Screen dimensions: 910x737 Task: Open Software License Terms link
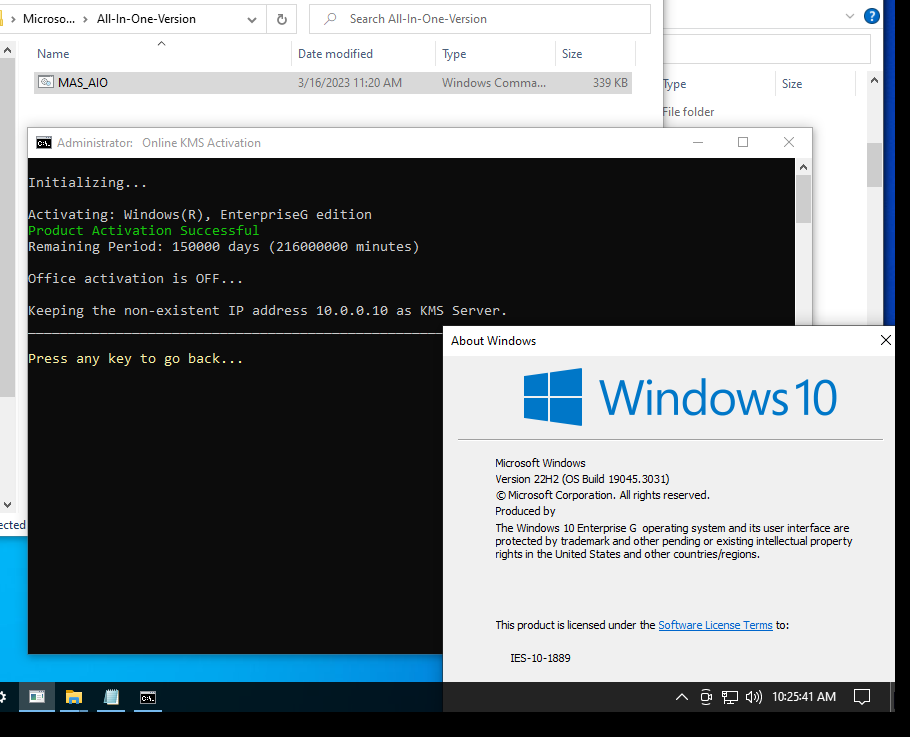[x=715, y=625]
